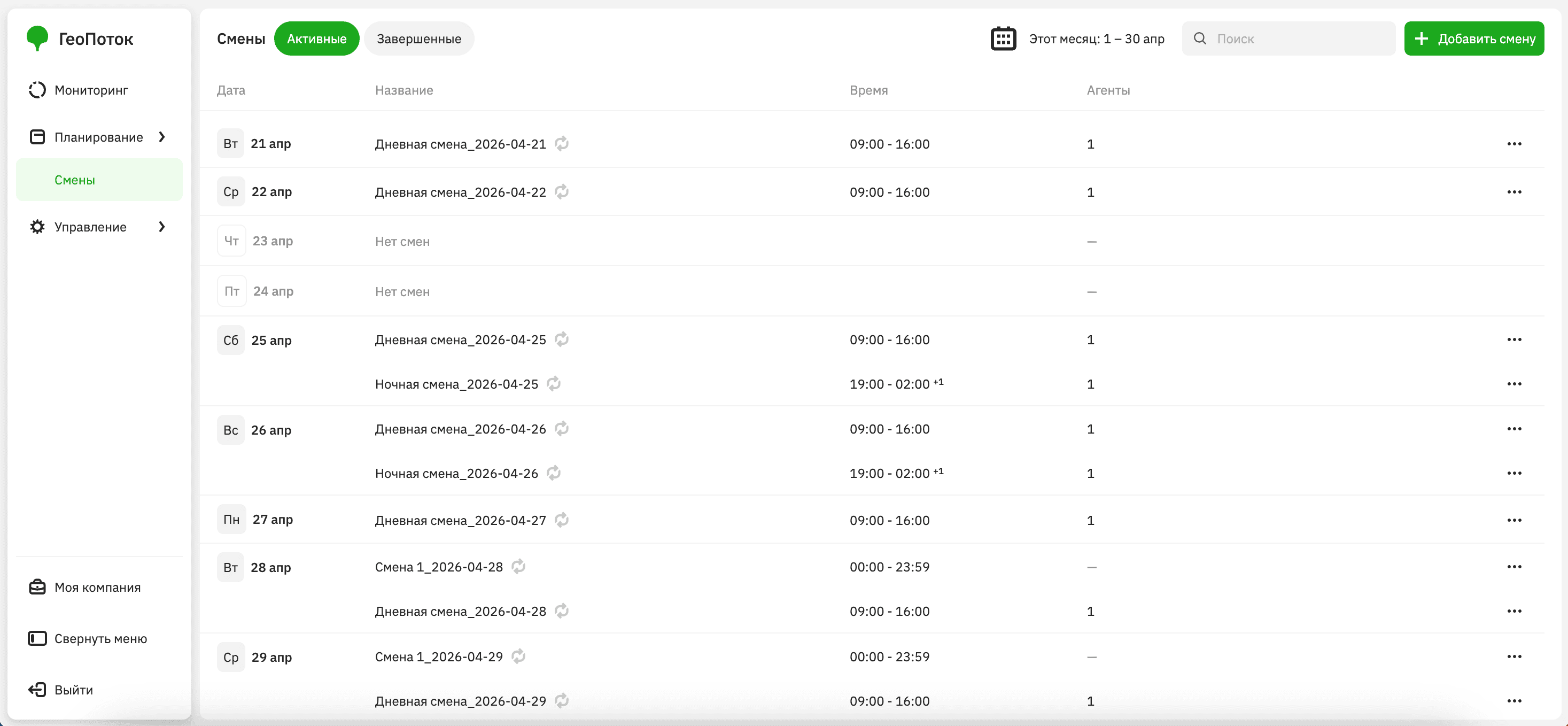Click the Пт 24 апр Нет смен row
The image size is (1568, 726).
(x=872, y=291)
